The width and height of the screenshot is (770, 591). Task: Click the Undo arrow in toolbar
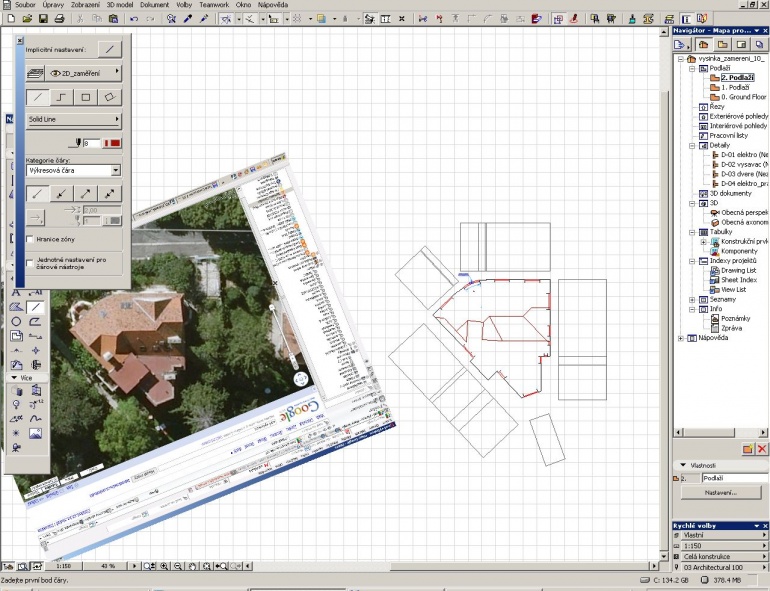tap(134, 19)
